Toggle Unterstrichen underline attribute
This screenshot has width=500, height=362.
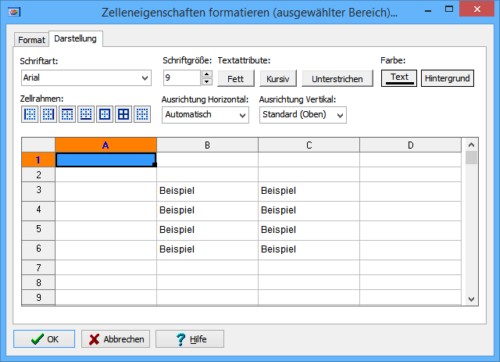coord(337,79)
